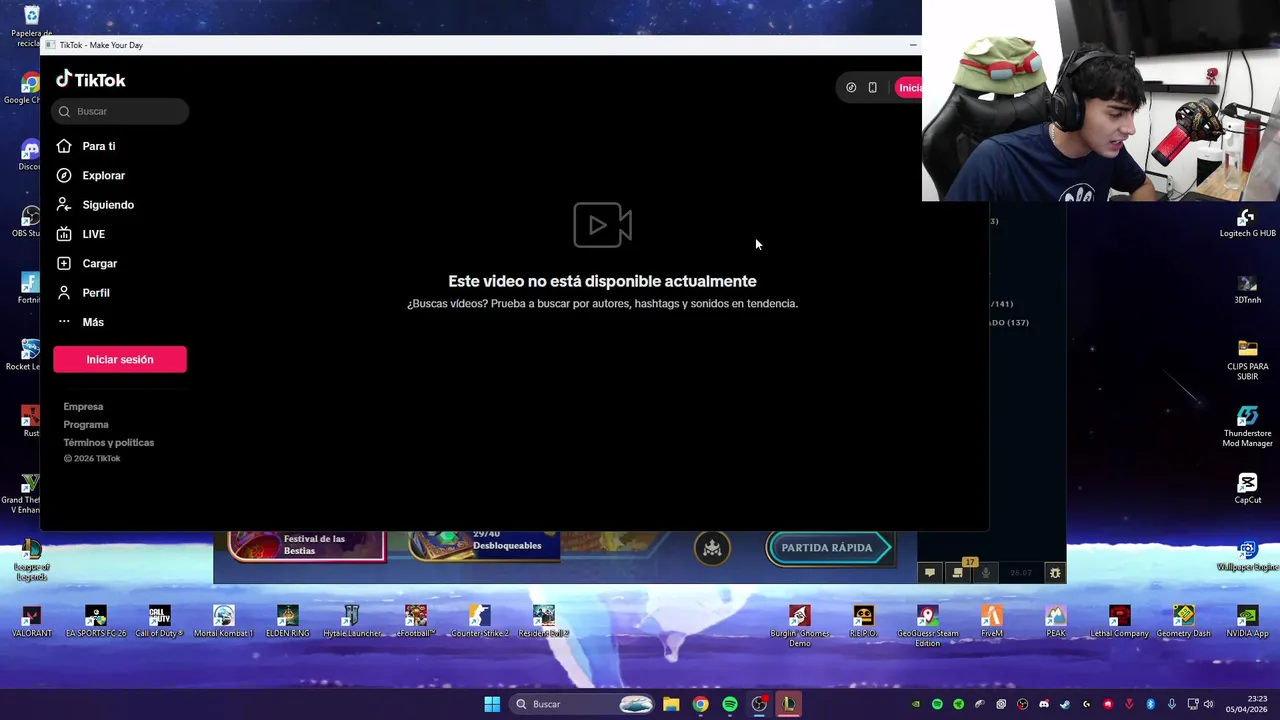
Task: Open Resident Evil 2 shortcut
Action: tap(544, 621)
